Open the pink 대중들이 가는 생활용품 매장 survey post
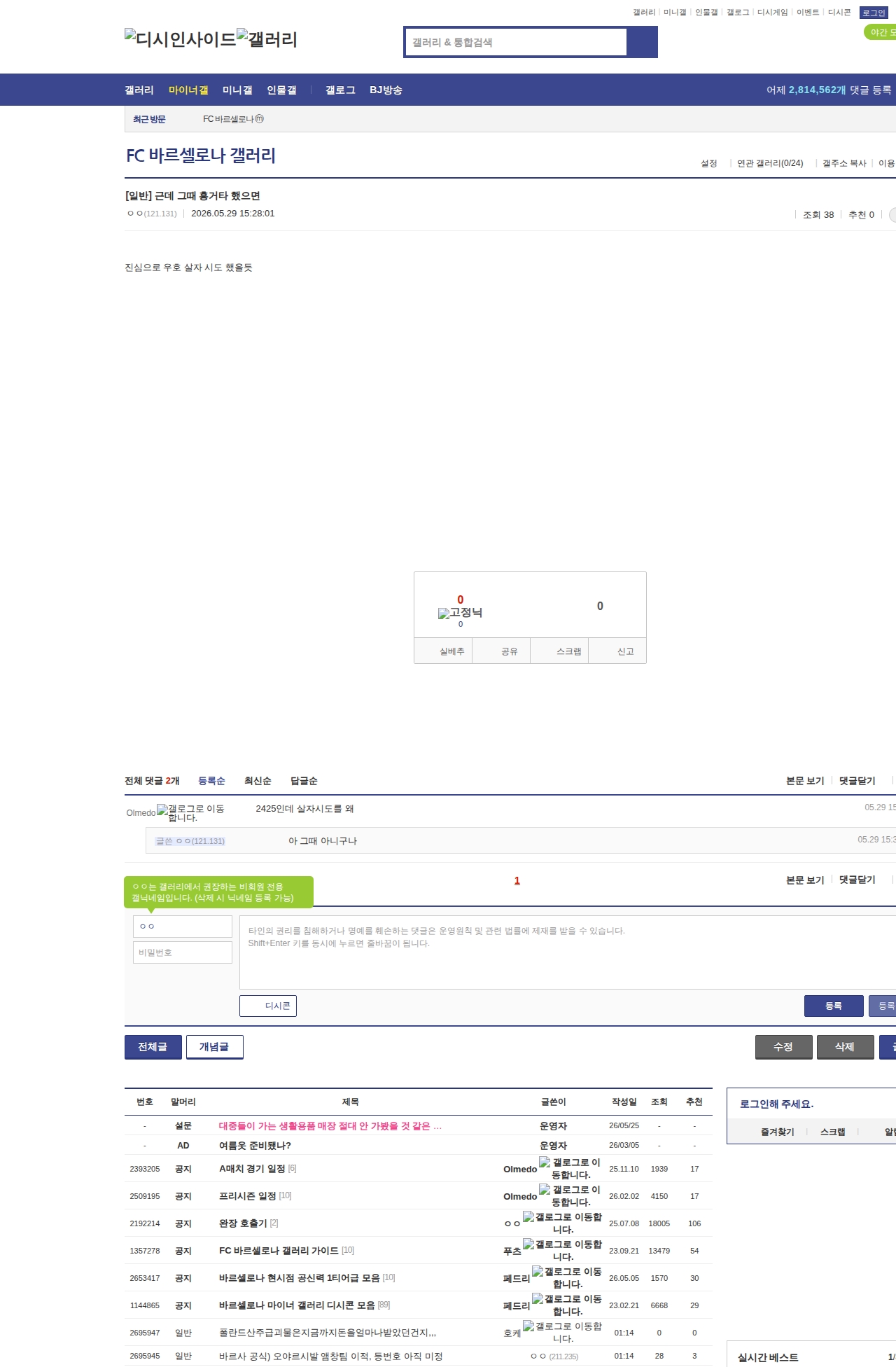Image resolution: width=896 pixels, height=1367 pixels. 330,1126
